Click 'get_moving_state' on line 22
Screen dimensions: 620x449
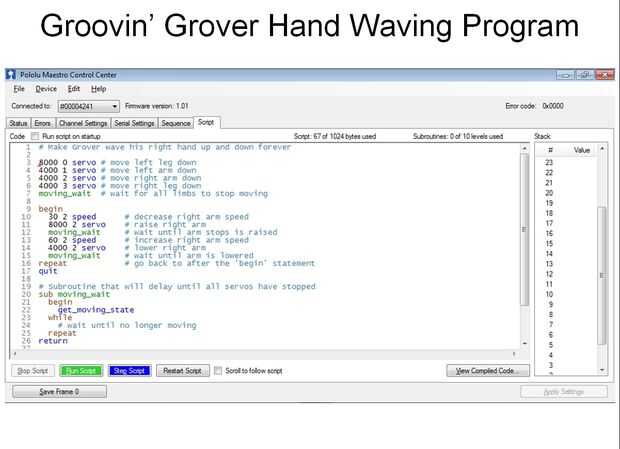click(x=96, y=310)
